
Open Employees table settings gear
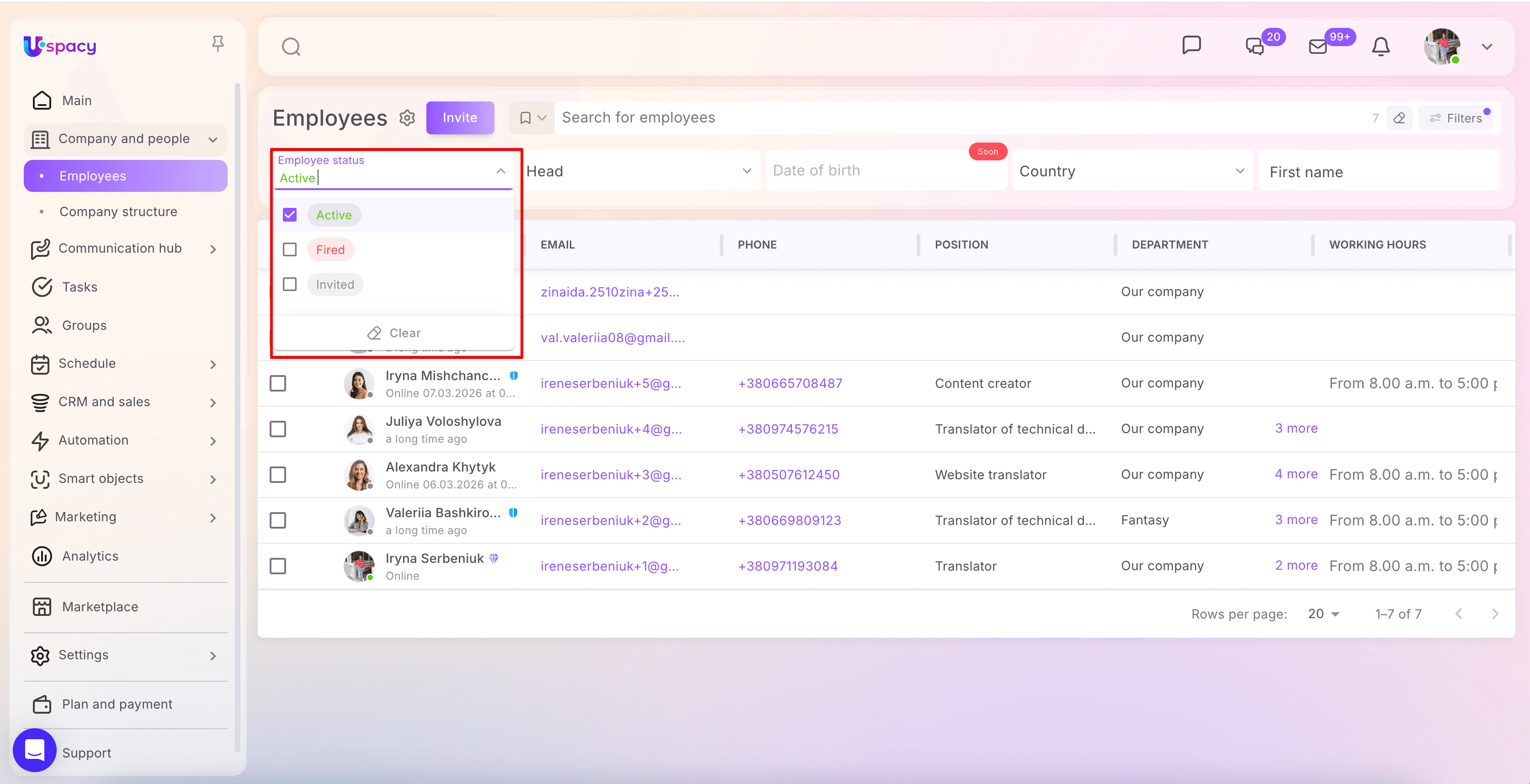407,118
